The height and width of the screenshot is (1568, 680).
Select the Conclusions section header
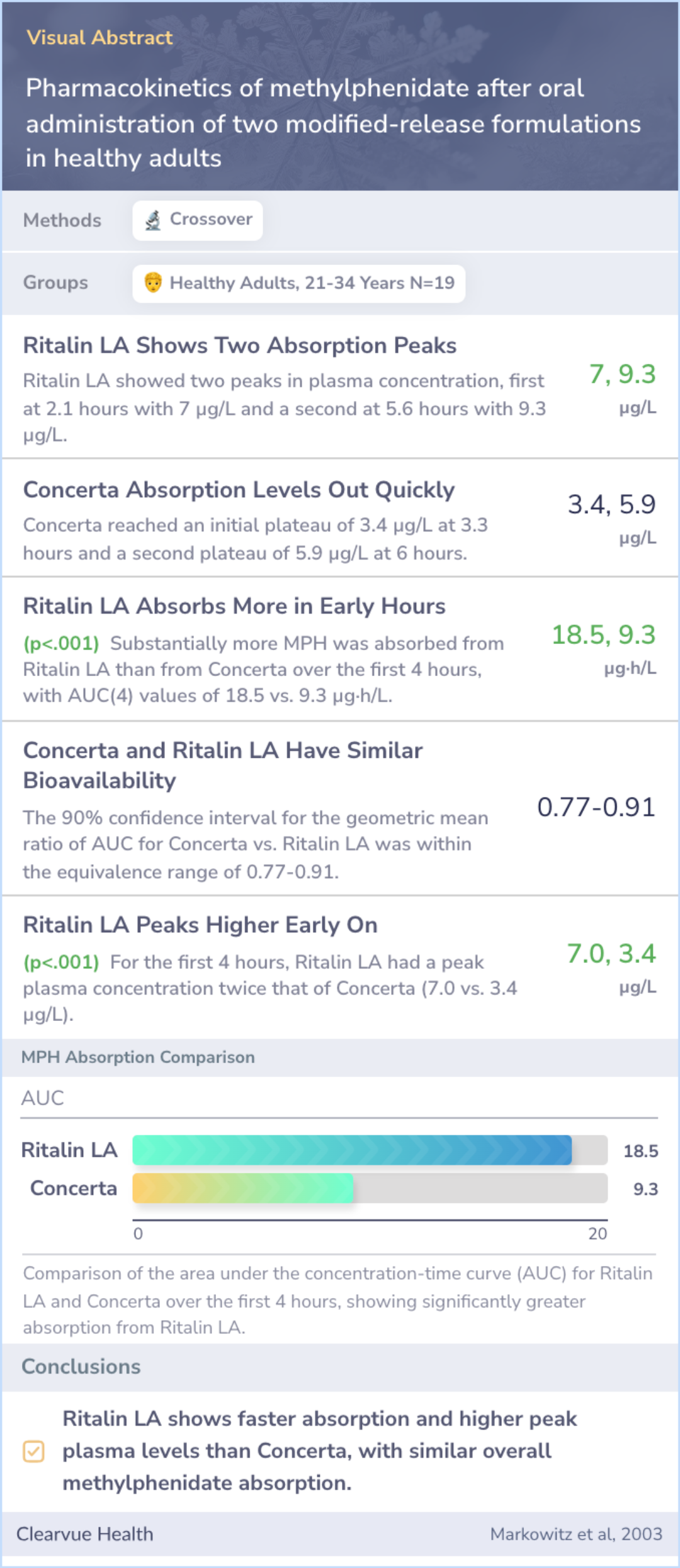tap(81, 1367)
